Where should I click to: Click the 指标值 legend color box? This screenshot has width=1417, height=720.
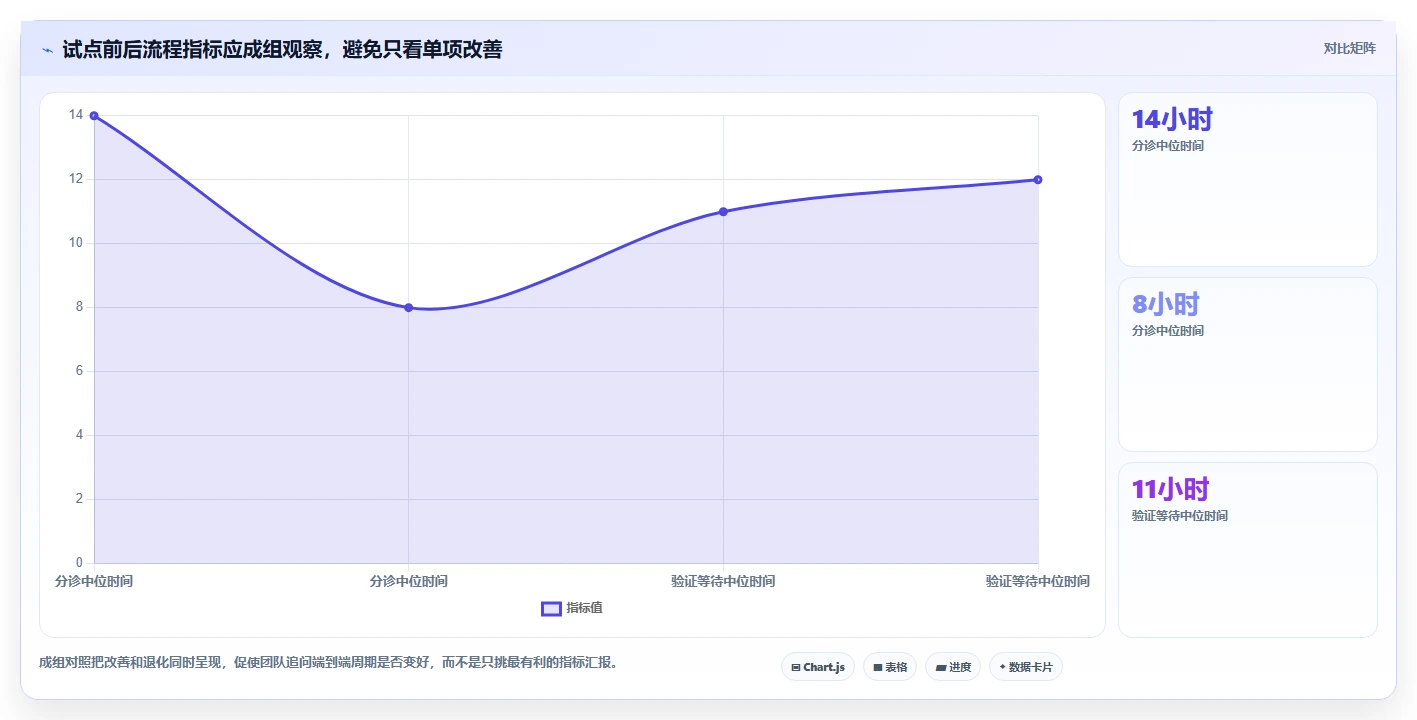tap(551, 608)
